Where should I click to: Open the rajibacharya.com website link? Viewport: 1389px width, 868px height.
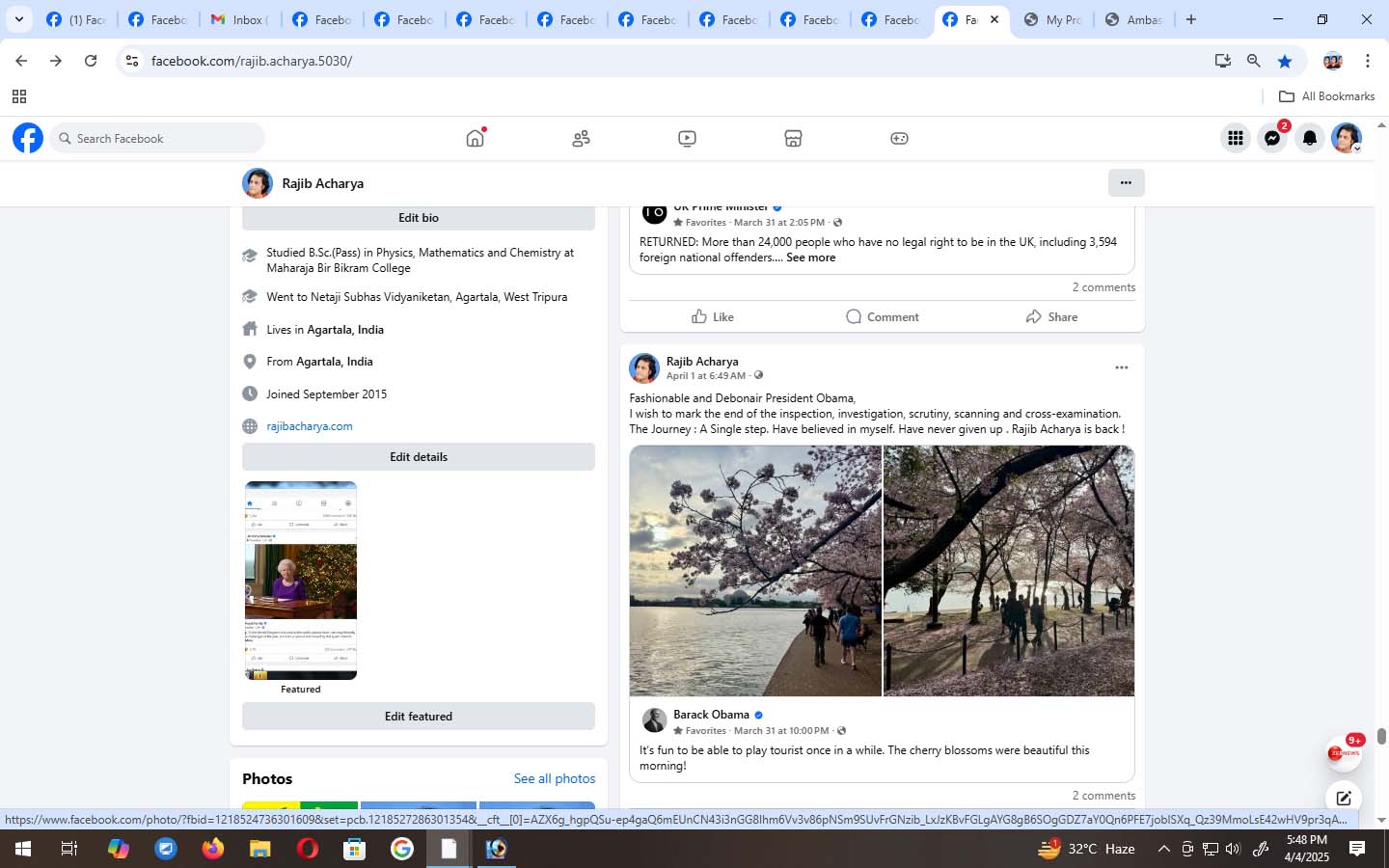[x=310, y=425]
